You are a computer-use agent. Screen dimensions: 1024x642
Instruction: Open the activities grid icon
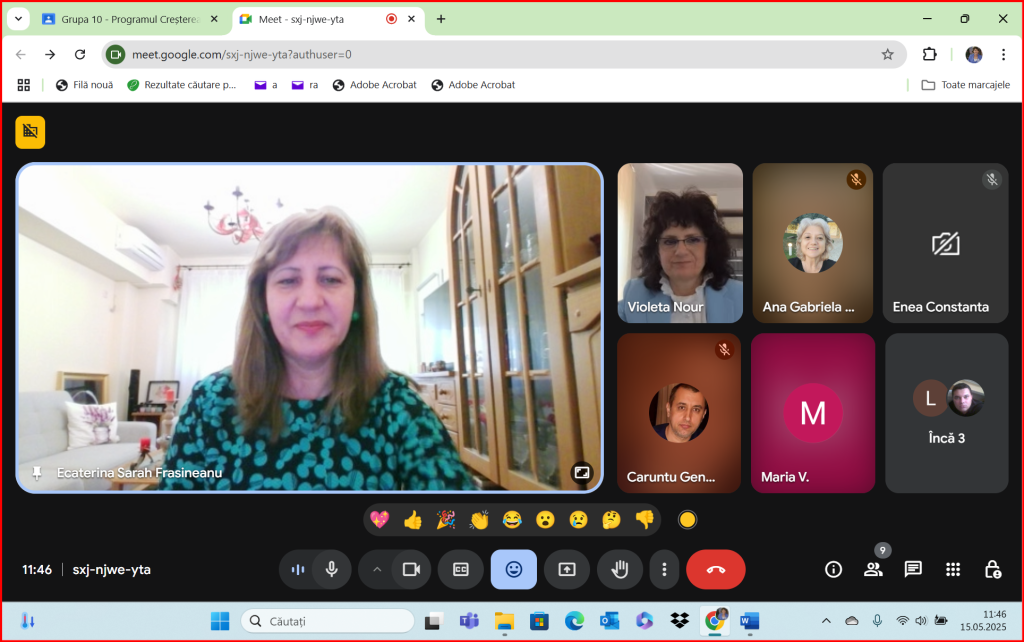pyautogui.click(x=953, y=569)
